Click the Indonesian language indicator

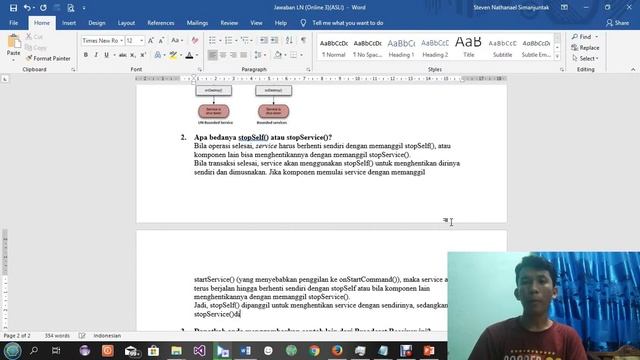click(x=107, y=336)
